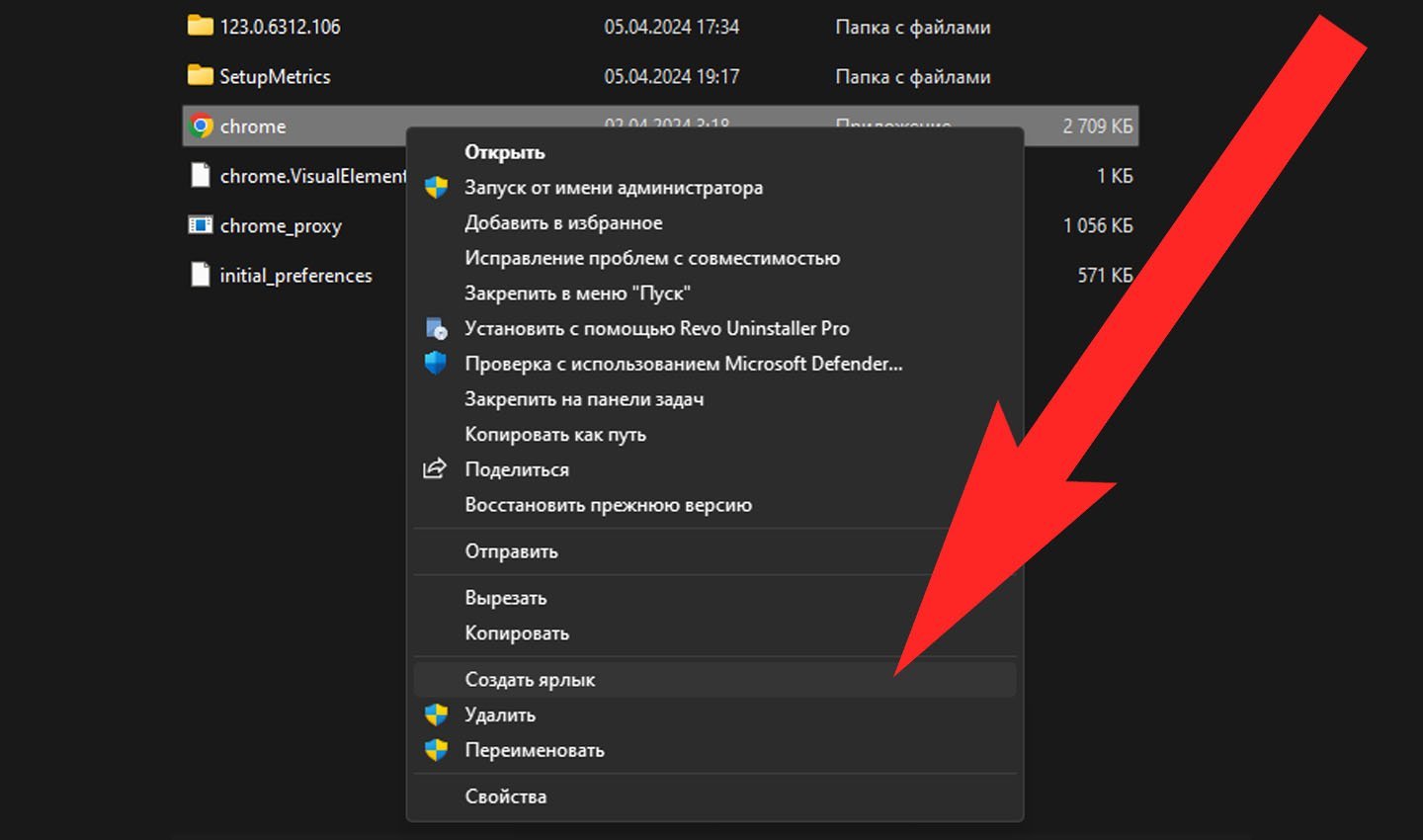
Task: Click the size value '1 КБ'
Action: 1115,176
